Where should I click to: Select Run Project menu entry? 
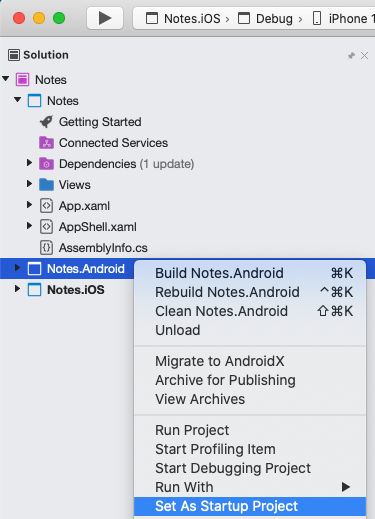click(x=250, y=430)
